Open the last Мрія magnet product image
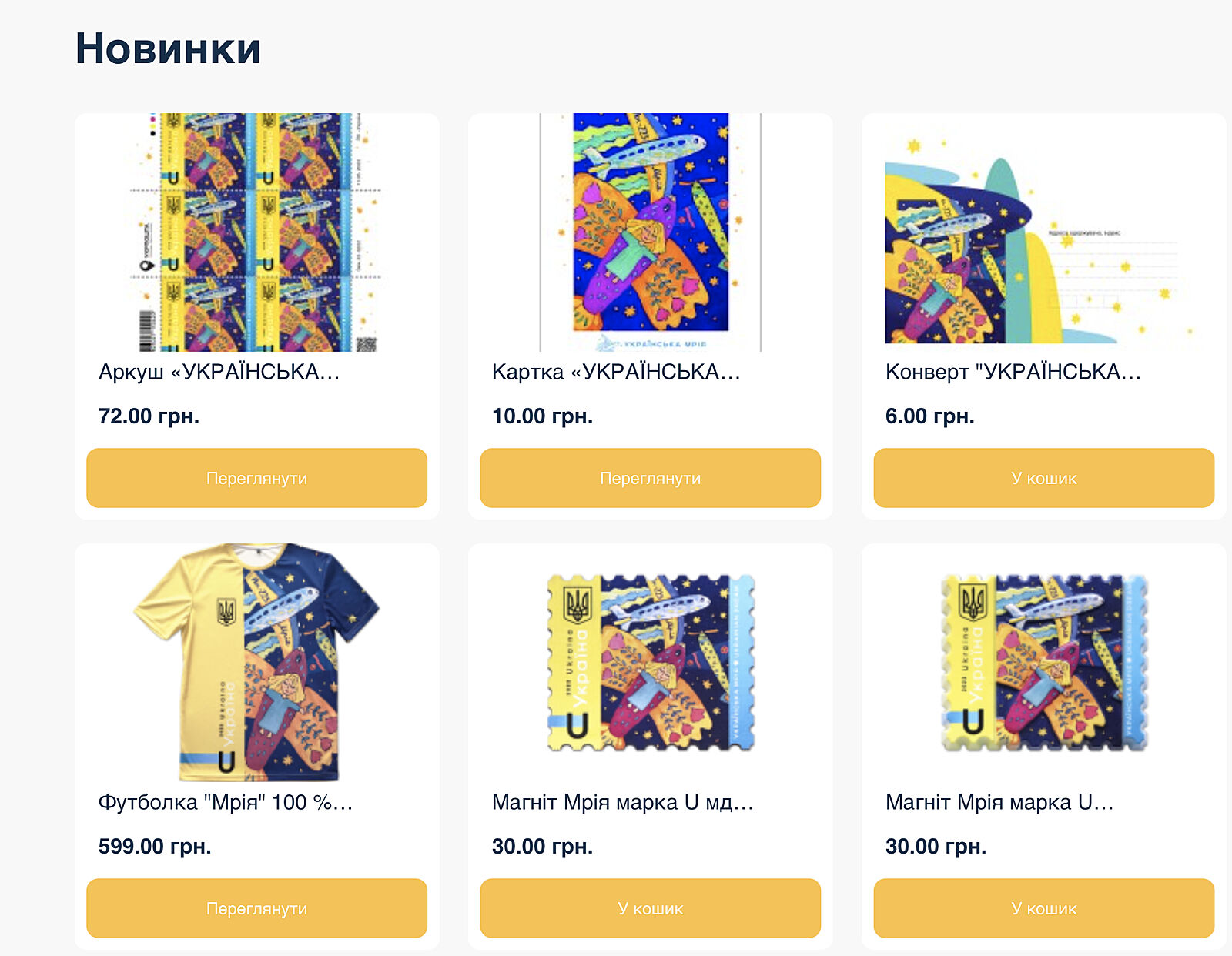 pyautogui.click(x=1044, y=663)
